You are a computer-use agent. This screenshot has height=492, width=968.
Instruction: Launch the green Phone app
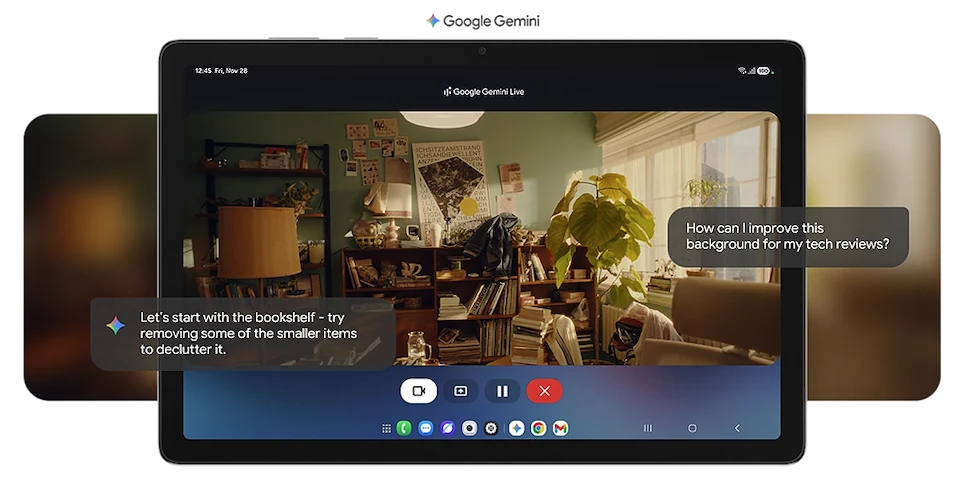(x=404, y=428)
